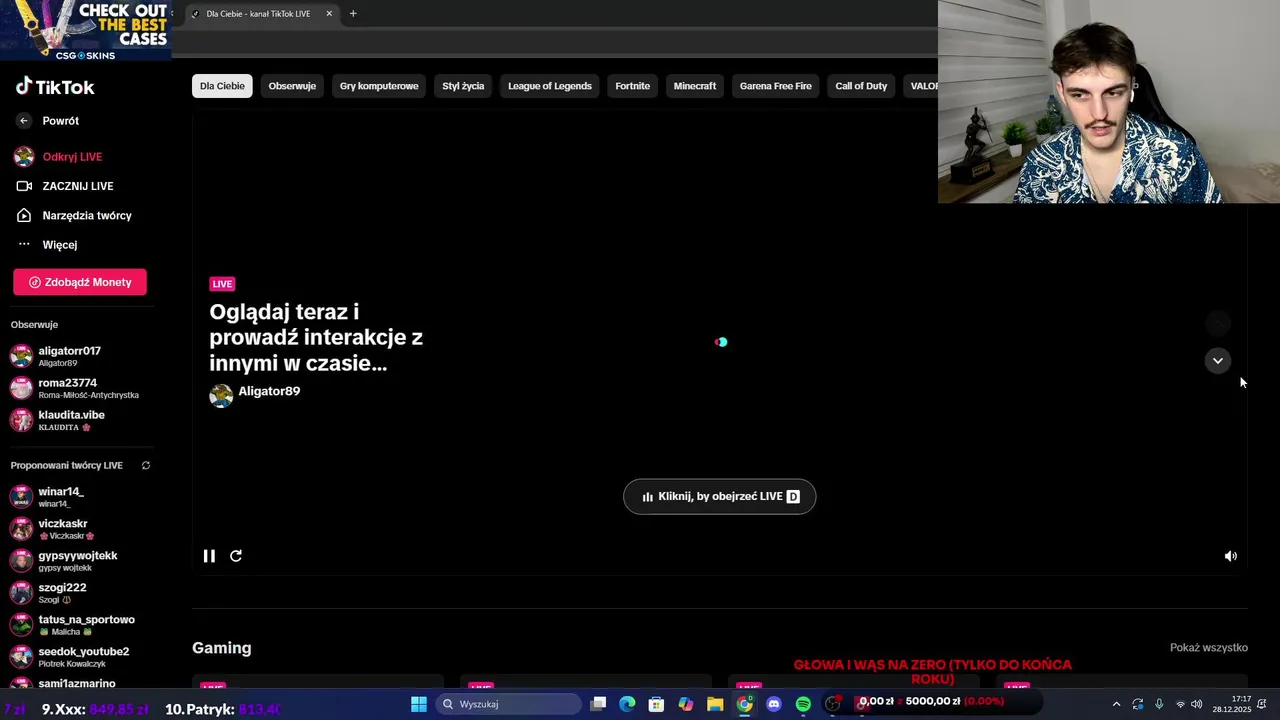Click the Gaming section heading
The height and width of the screenshot is (720, 1280).
(222, 648)
